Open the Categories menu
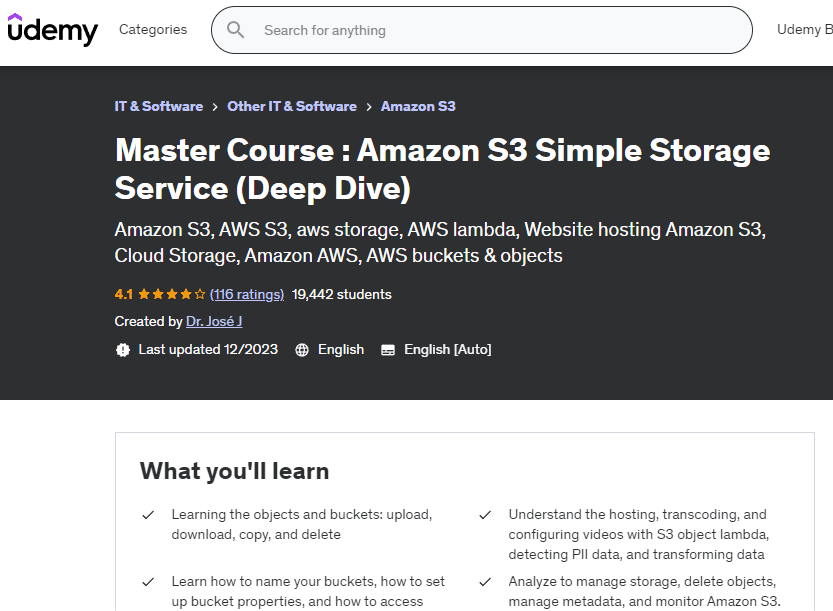The height and width of the screenshot is (611, 833). coord(153,30)
